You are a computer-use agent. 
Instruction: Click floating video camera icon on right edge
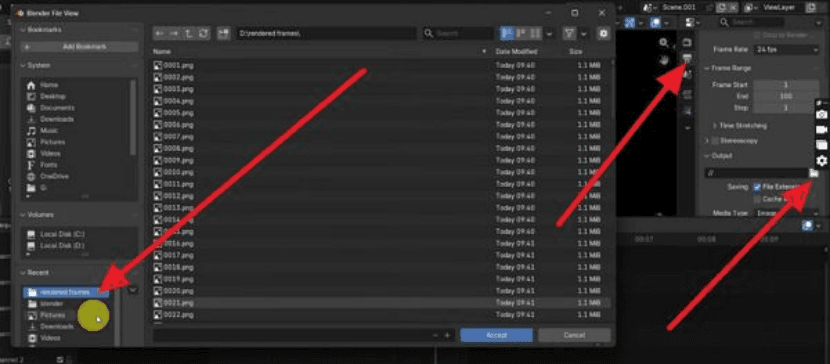click(x=822, y=130)
